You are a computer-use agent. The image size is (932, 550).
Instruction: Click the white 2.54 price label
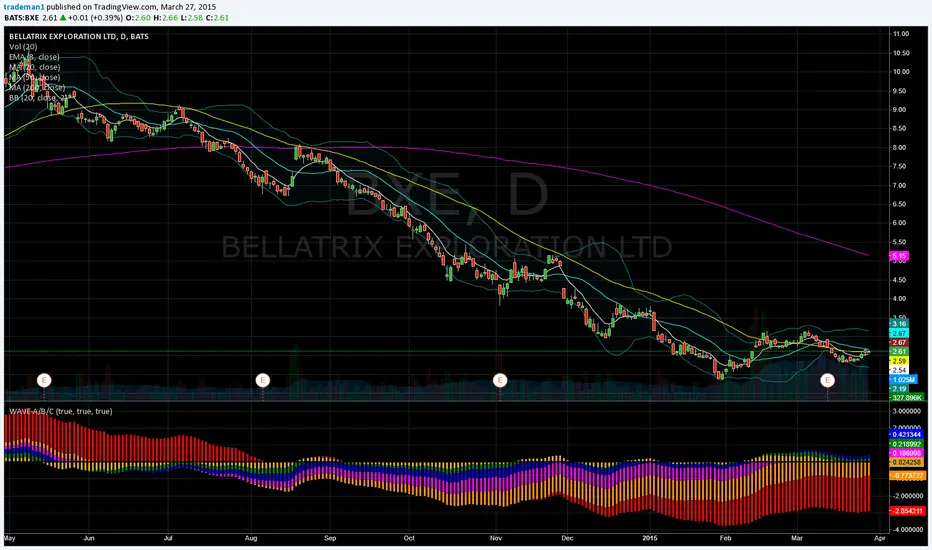click(899, 370)
